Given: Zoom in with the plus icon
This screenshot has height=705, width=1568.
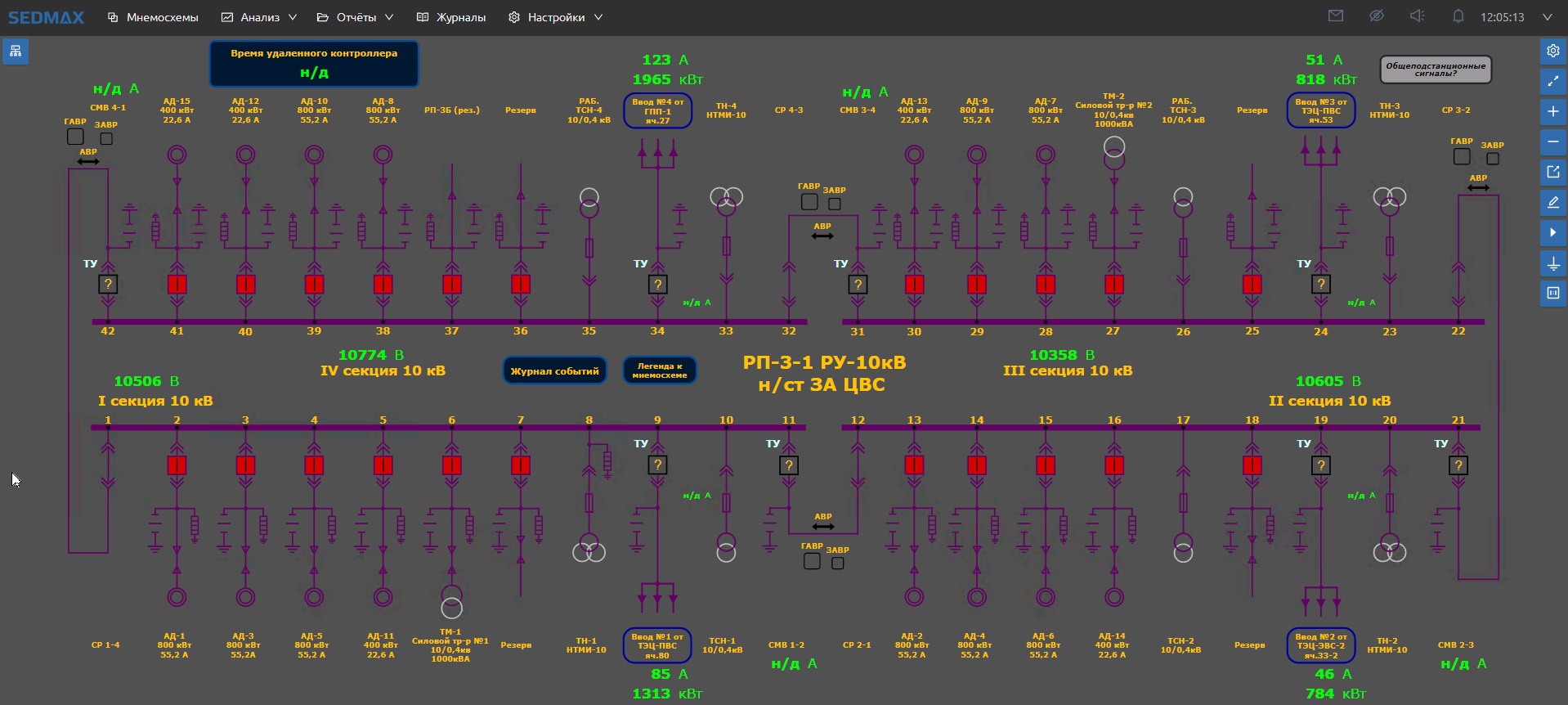Looking at the screenshot, I should (1552, 111).
